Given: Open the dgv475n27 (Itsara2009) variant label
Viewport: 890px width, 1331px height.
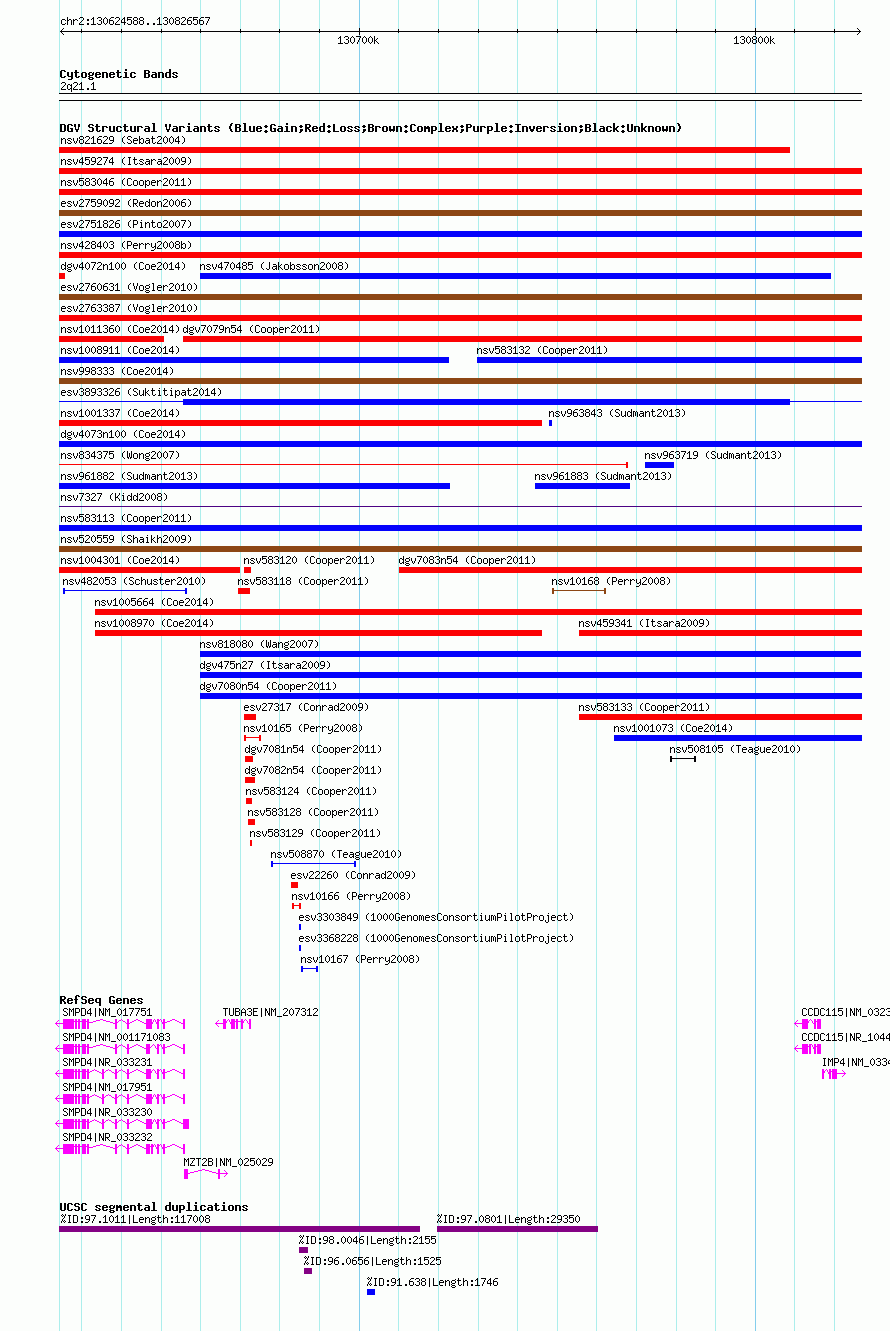Looking at the screenshot, I should [x=265, y=665].
